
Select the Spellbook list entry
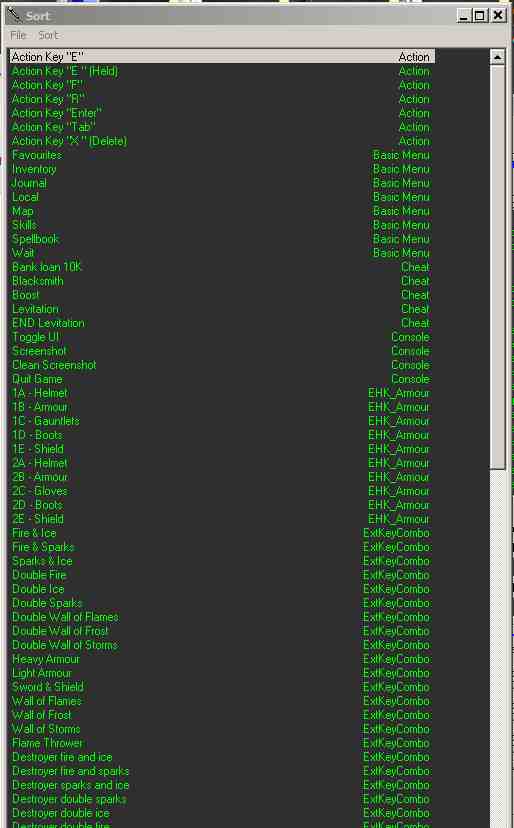[x=221, y=239]
